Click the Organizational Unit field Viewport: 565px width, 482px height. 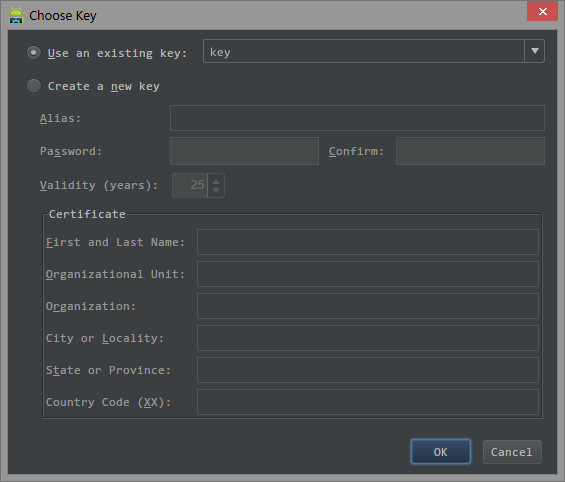coord(368,274)
